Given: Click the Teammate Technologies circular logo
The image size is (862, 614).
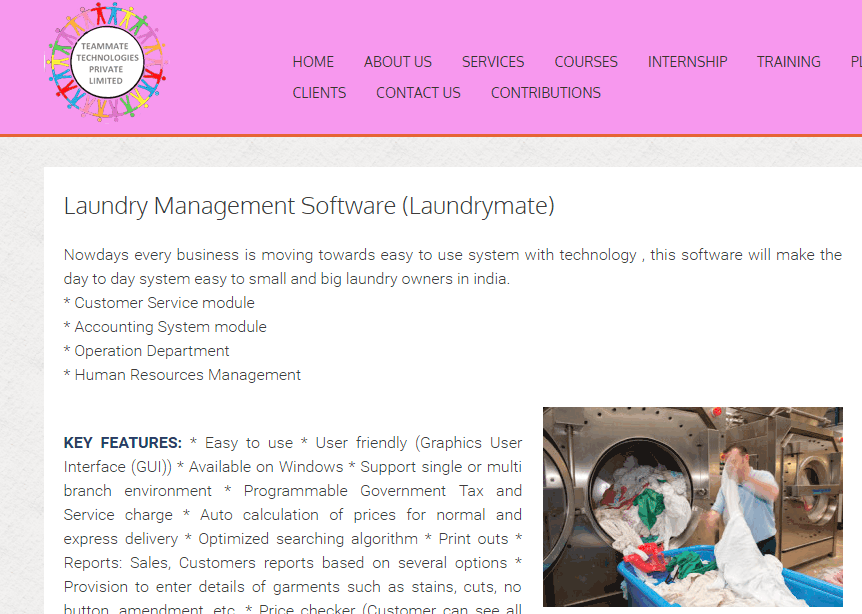Looking at the screenshot, I should click(105, 65).
